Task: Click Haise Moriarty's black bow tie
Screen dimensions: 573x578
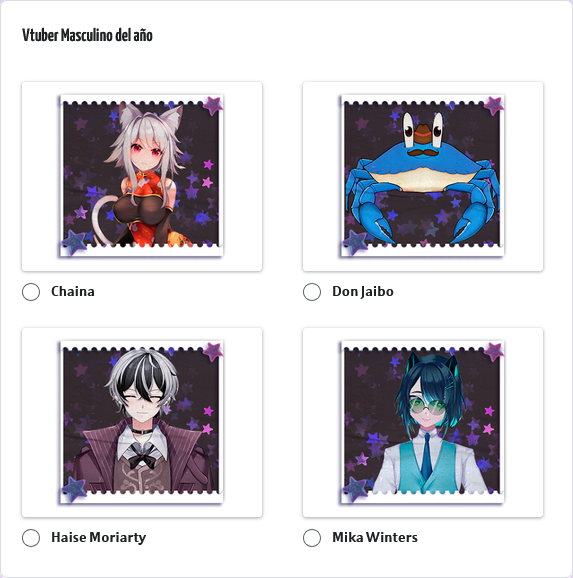Action: click(143, 460)
